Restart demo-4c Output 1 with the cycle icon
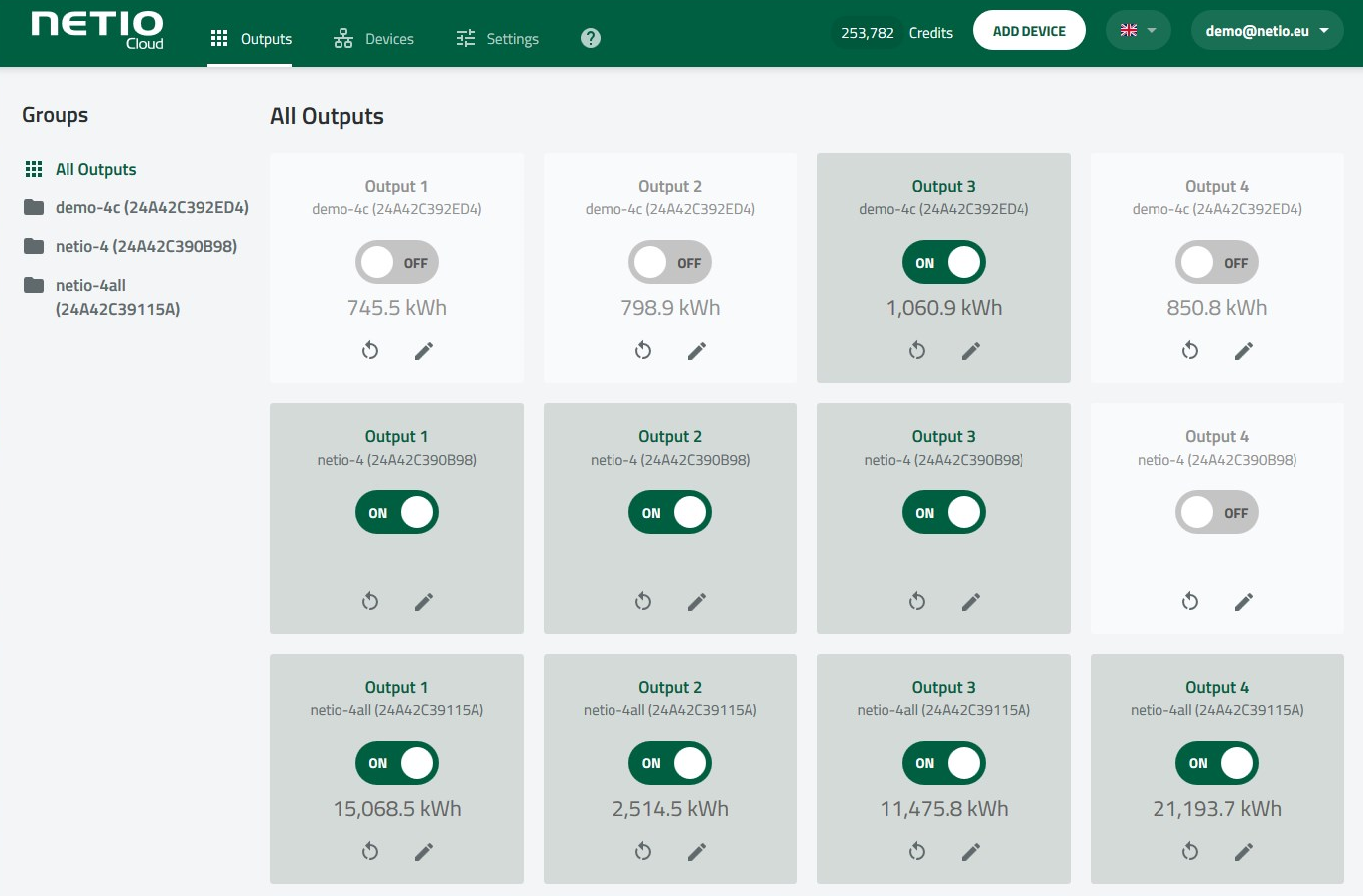1363x896 pixels. pos(370,350)
